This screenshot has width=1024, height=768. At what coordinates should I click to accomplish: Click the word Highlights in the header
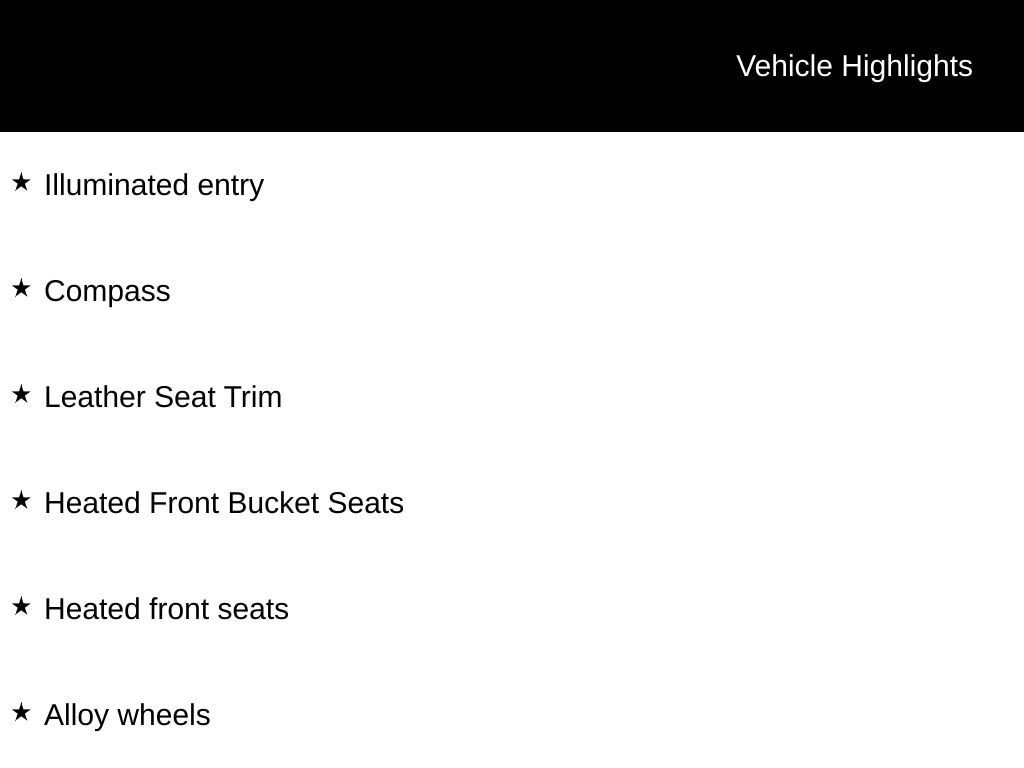click(x=907, y=66)
